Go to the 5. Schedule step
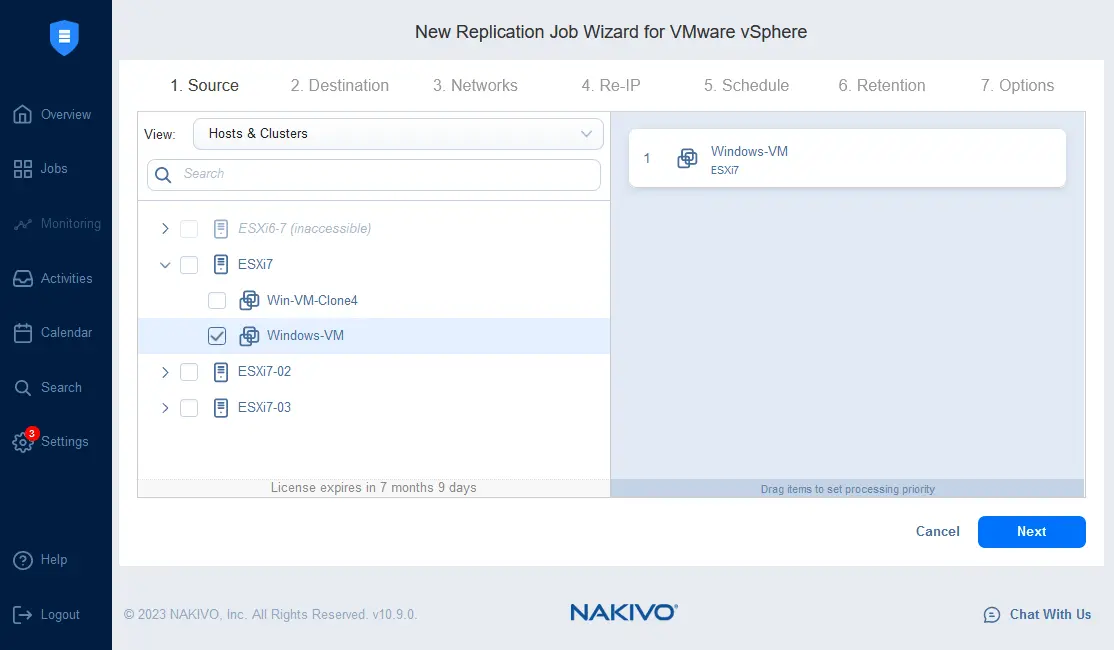Screen dimensions: 1114x650 point(746,85)
